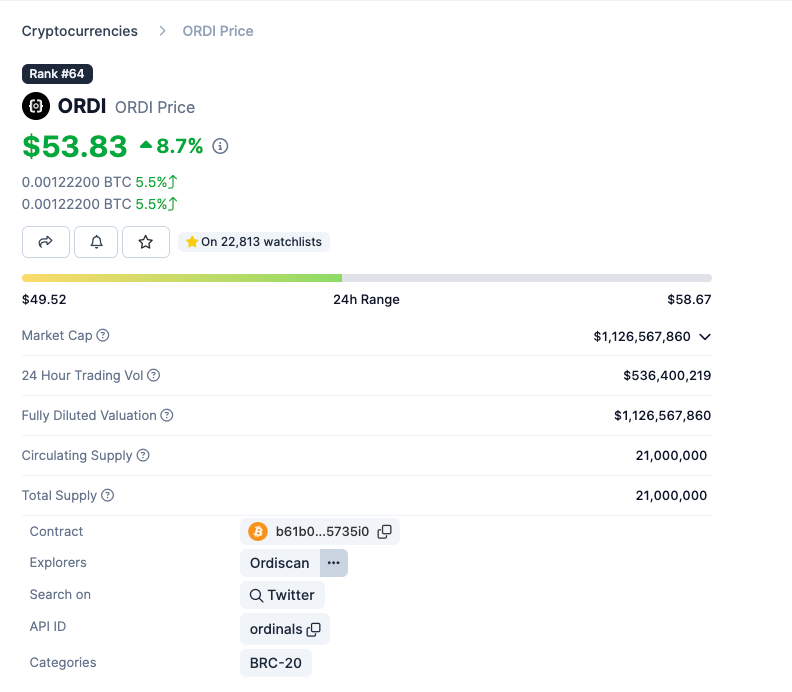Click the second 0.00122200 BTC price line
Image resolution: width=792 pixels, height=692 pixels.
[100, 204]
